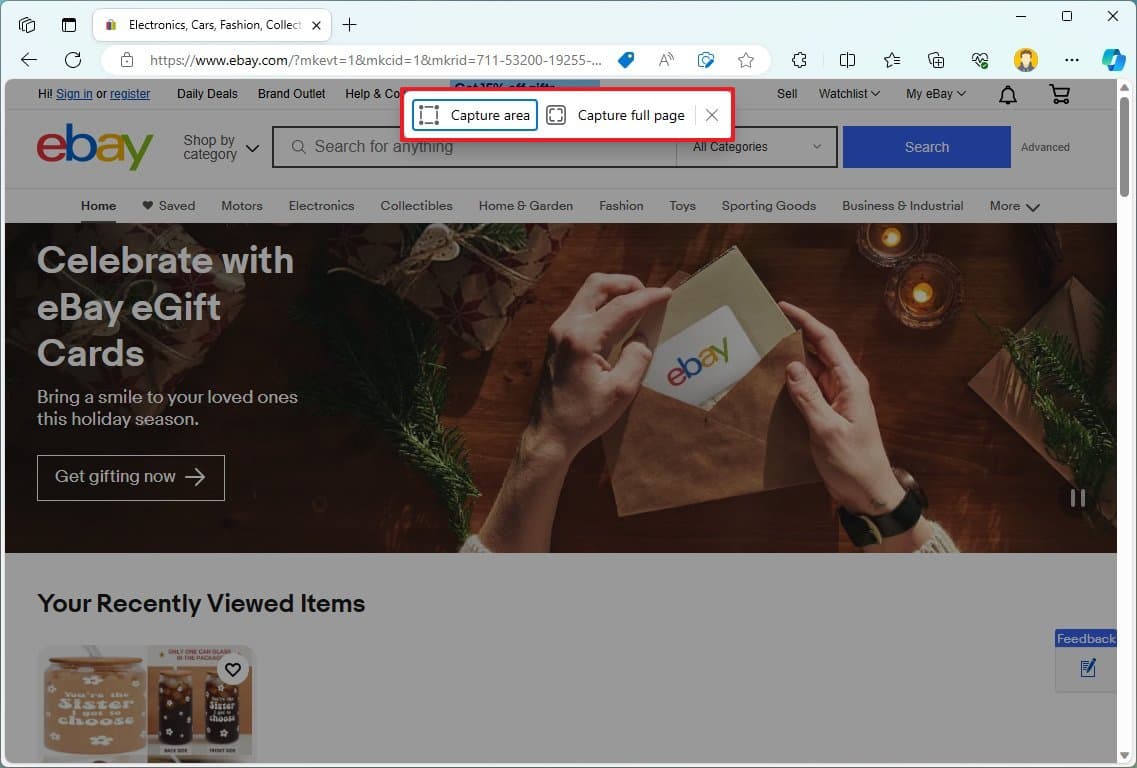
Task: Pause the banner carousel
Action: coord(1078,498)
